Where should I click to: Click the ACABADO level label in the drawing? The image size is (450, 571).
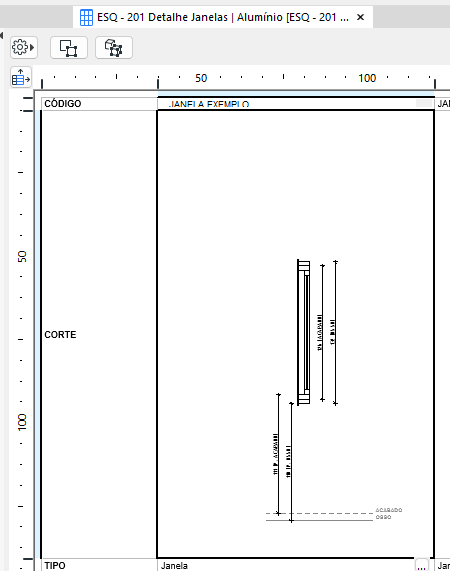pos(389,510)
